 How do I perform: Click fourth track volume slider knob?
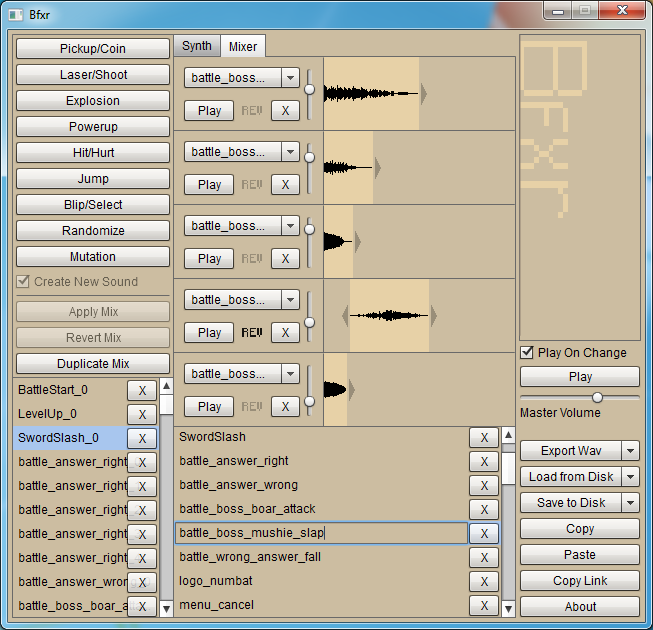[x=309, y=323]
